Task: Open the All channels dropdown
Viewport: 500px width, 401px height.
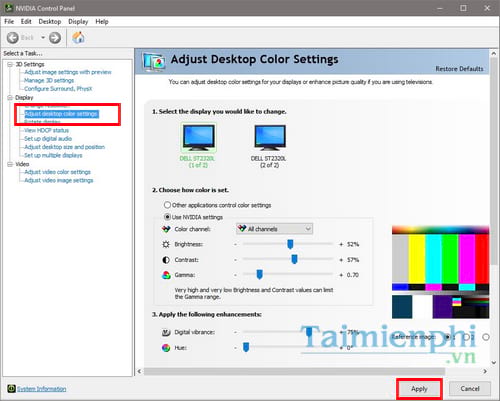Action: pyautogui.click(x=274, y=229)
